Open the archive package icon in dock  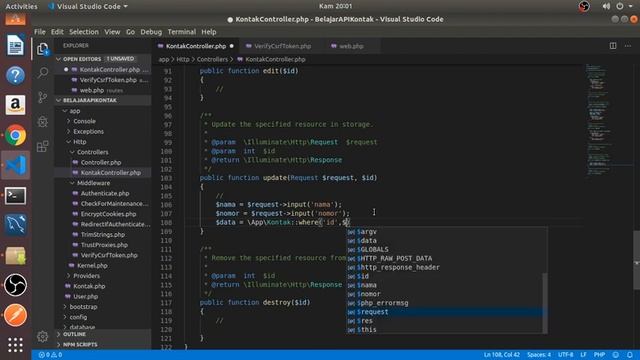(16, 255)
